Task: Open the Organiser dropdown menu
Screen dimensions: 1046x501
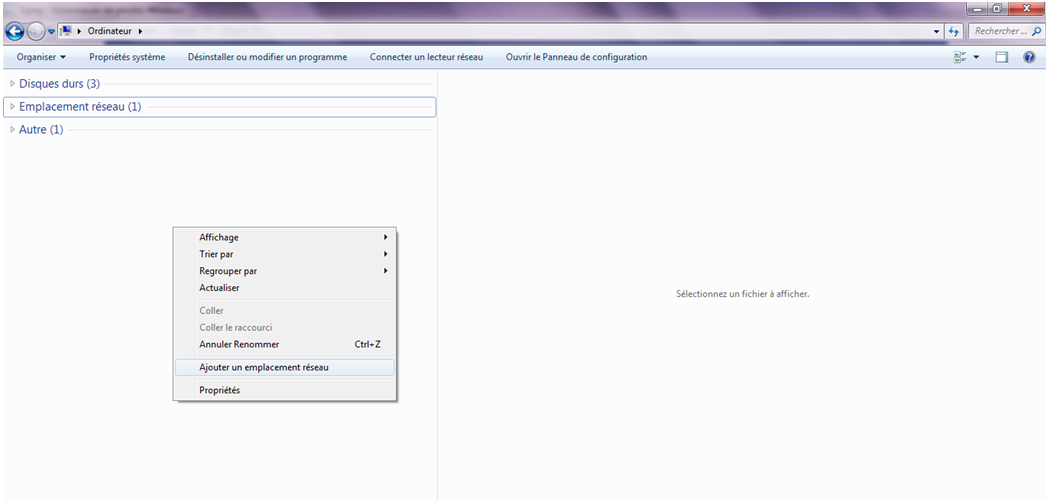Action: (x=41, y=57)
